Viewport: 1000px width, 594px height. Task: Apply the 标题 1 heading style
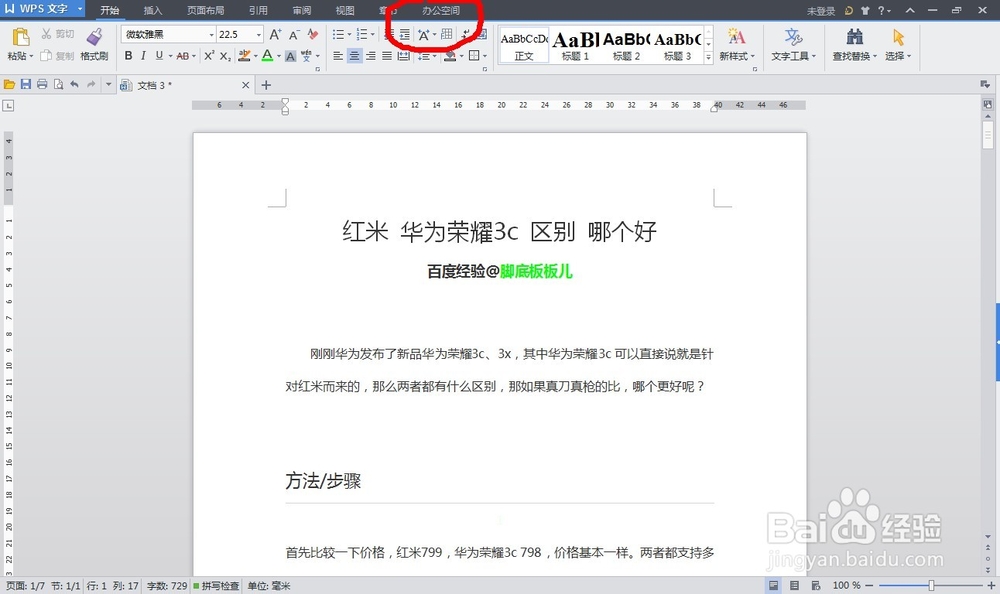575,45
